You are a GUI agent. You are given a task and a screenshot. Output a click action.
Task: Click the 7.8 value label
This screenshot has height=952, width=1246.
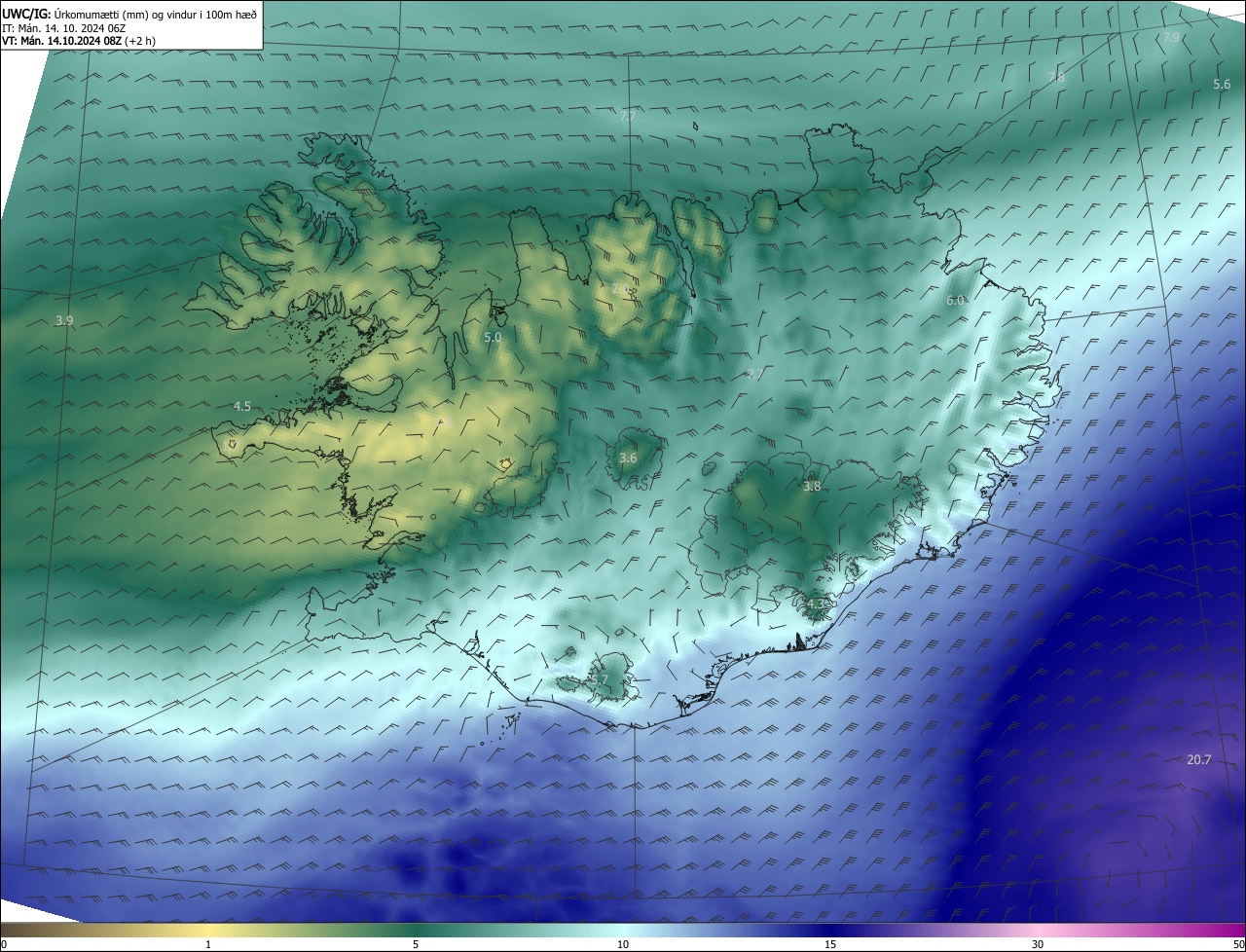pyautogui.click(x=1056, y=76)
